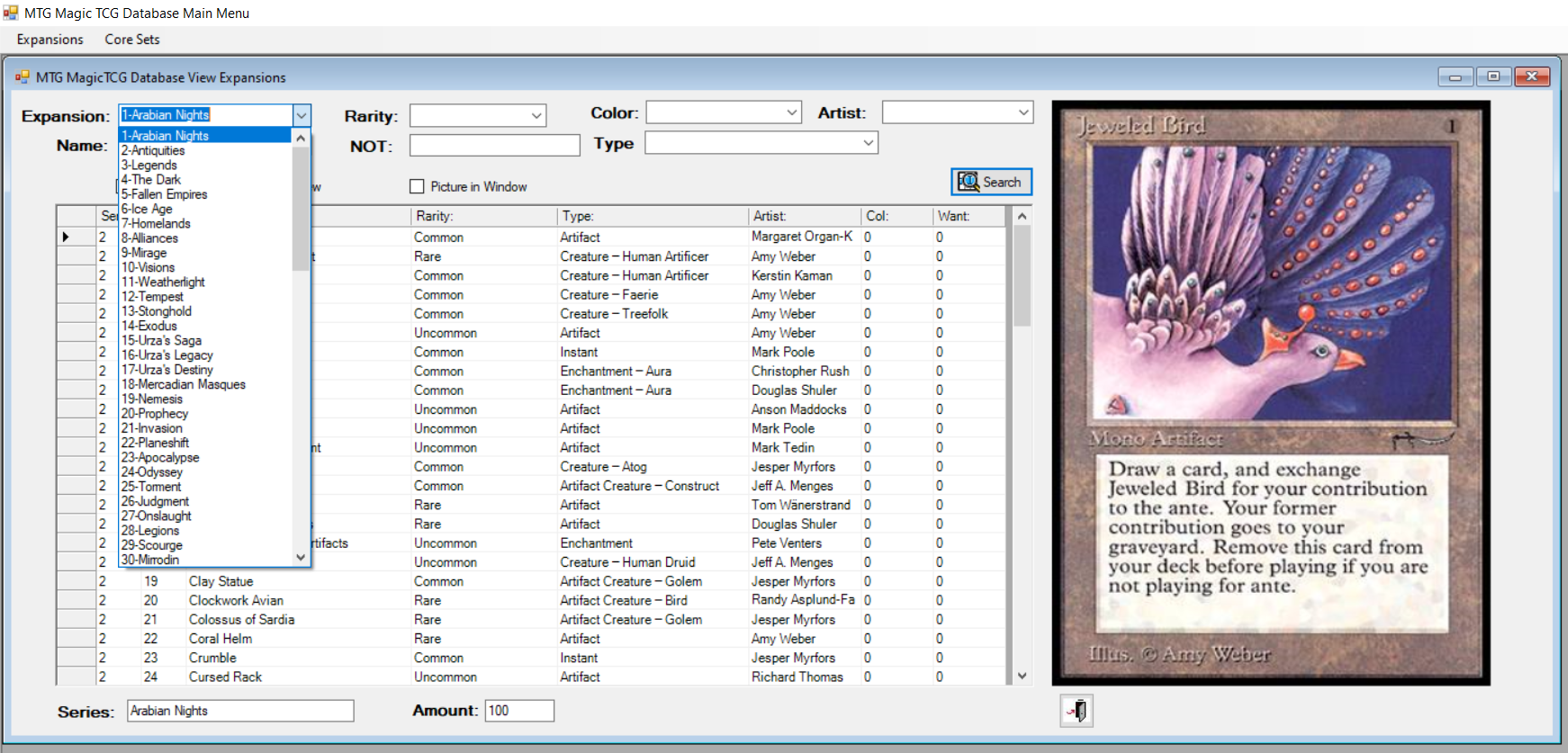Click the exit door icon below the card image
Image resolution: width=1568 pixels, height=753 pixels.
point(1077,711)
